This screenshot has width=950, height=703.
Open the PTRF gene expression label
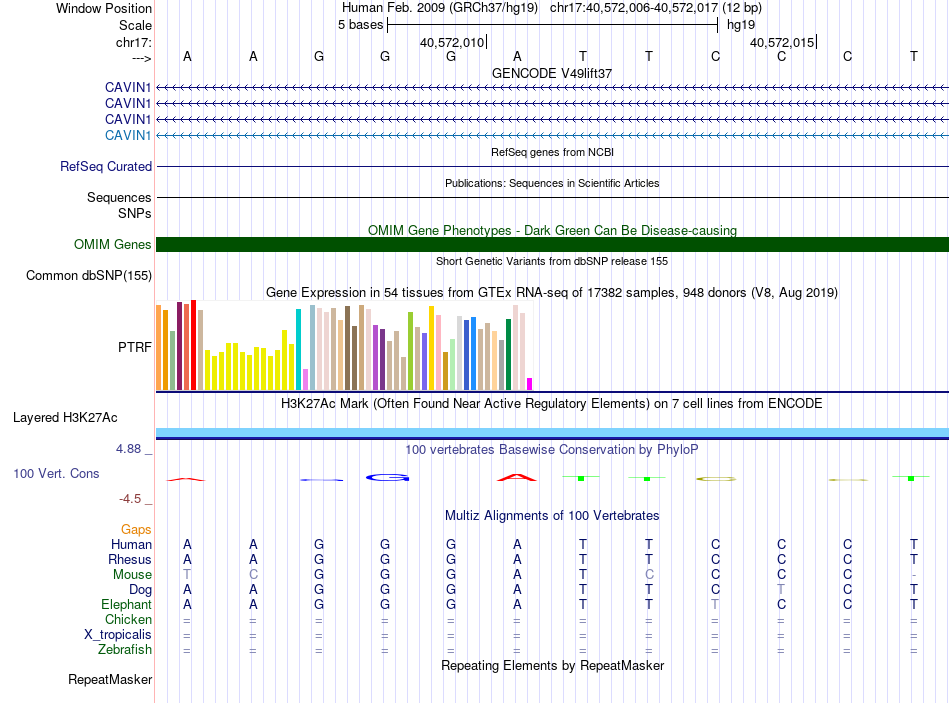[x=135, y=347]
